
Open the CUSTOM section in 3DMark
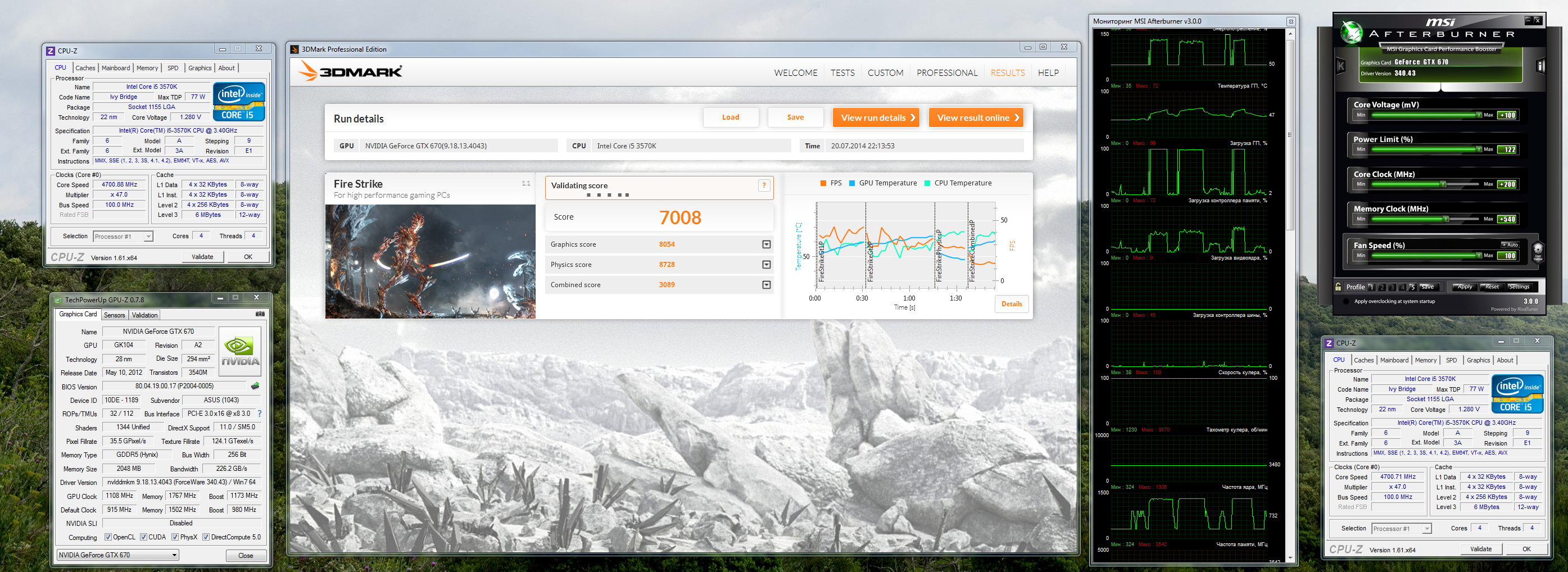point(885,73)
